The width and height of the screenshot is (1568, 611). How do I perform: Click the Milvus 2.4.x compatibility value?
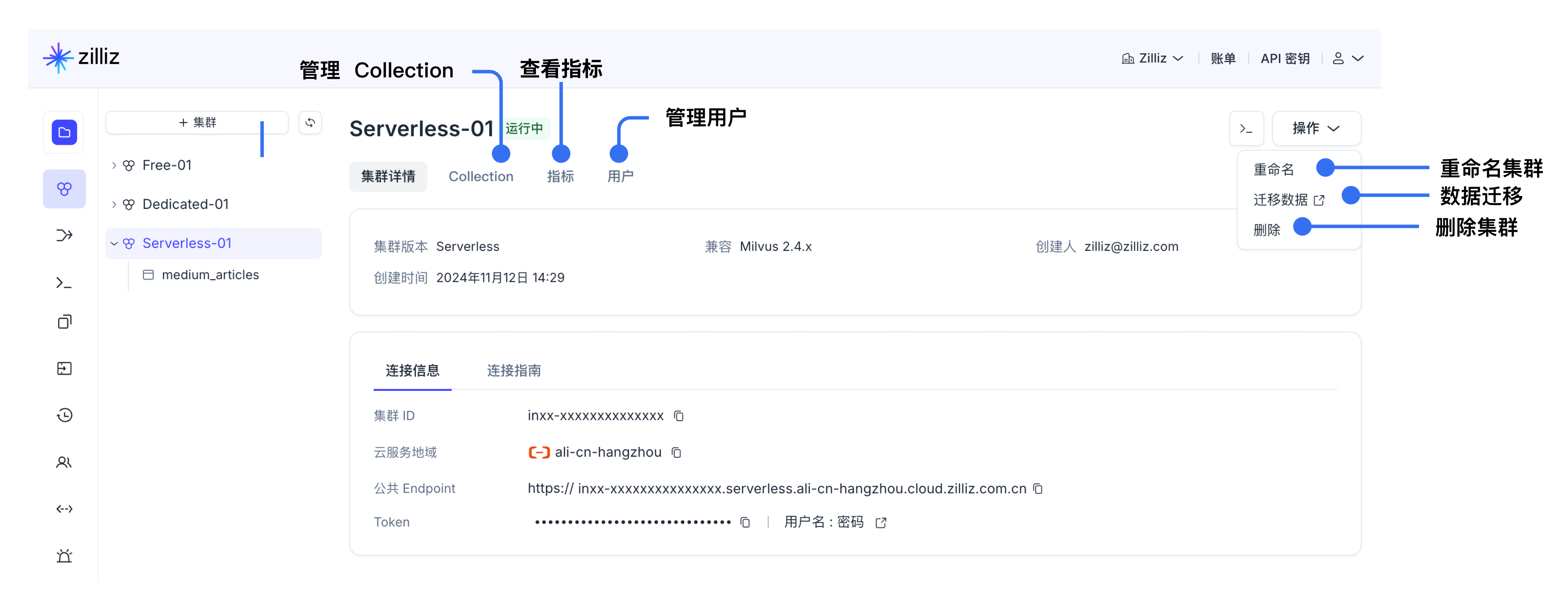point(776,247)
